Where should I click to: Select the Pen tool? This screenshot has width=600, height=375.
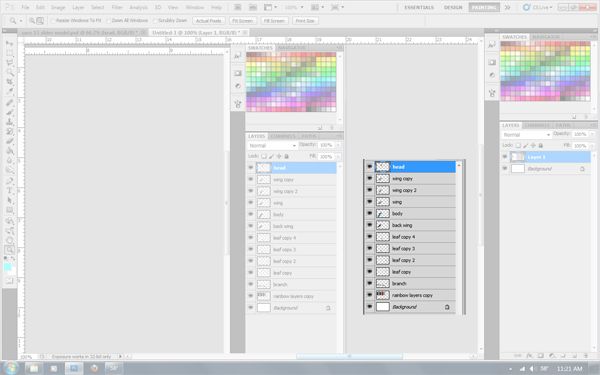[x=9, y=181]
